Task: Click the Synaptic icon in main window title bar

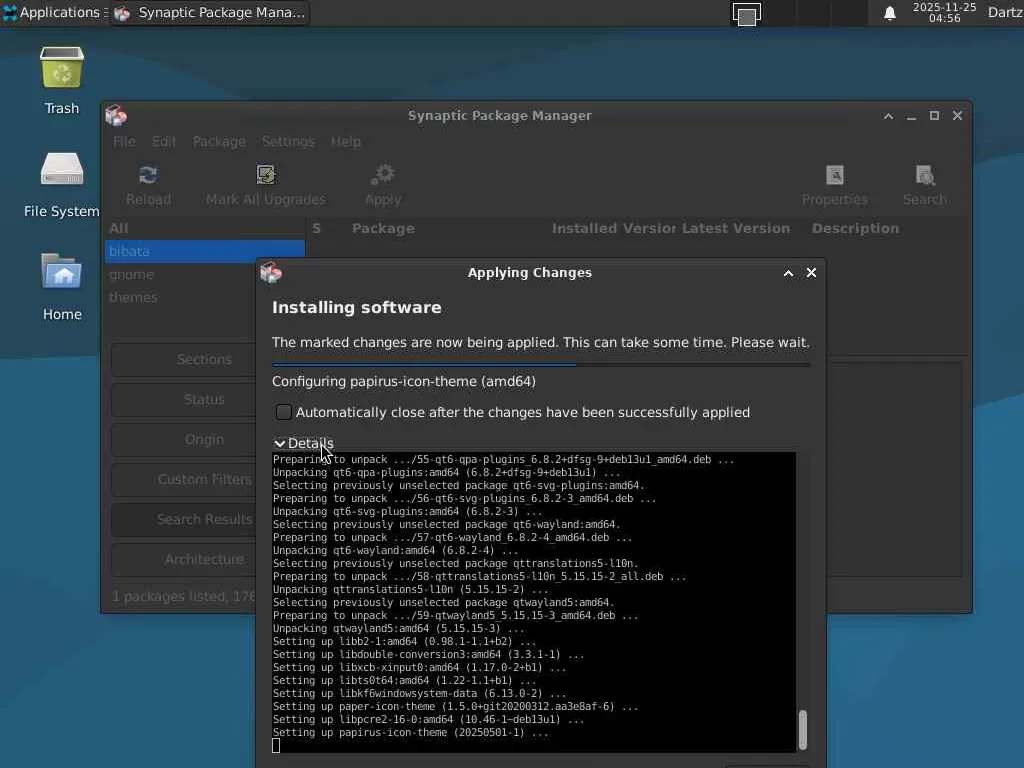Action: 116,116
